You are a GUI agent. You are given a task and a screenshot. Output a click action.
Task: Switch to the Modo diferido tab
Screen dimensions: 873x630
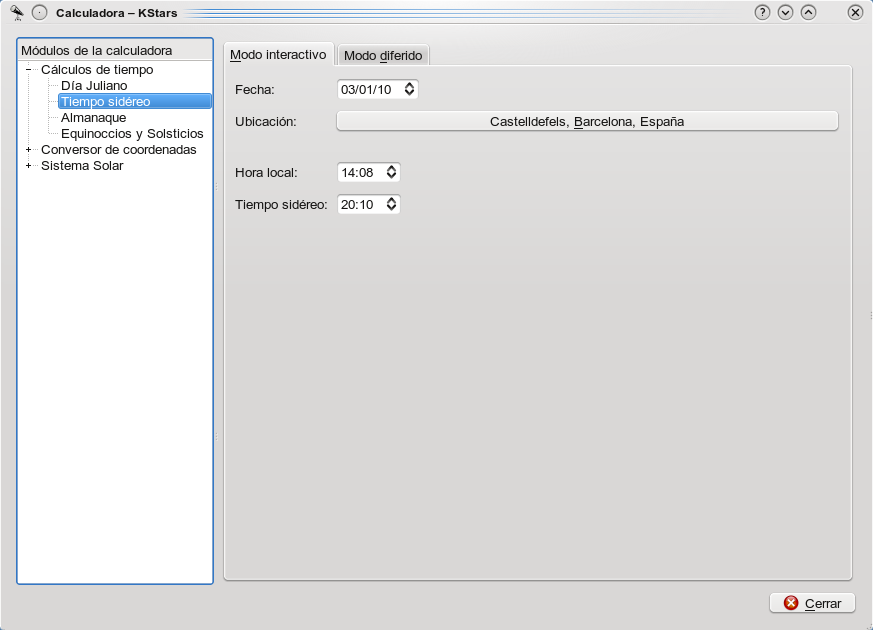click(x=383, y=56)
